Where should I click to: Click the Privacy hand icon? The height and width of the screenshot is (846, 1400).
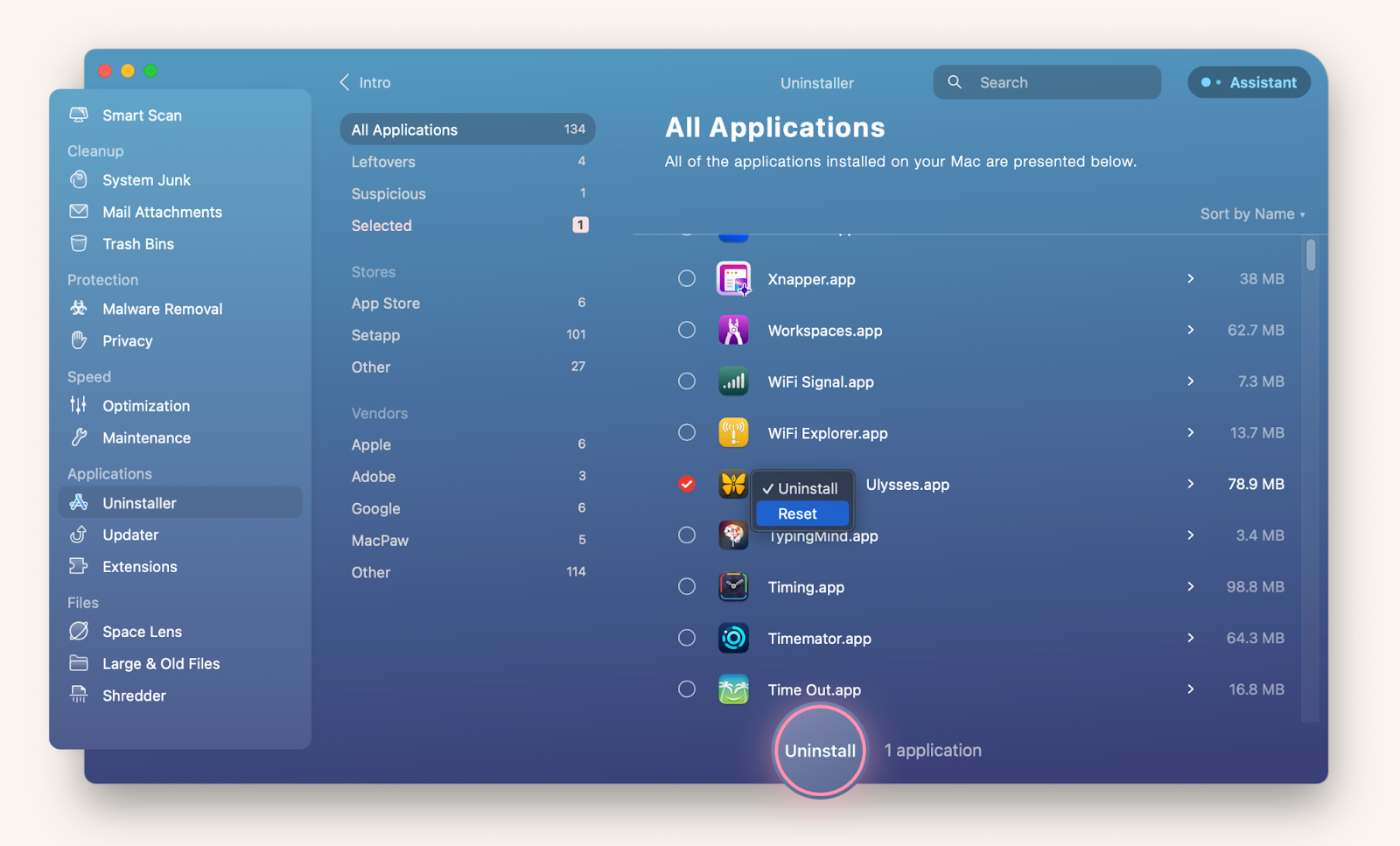tap(79, 340)
